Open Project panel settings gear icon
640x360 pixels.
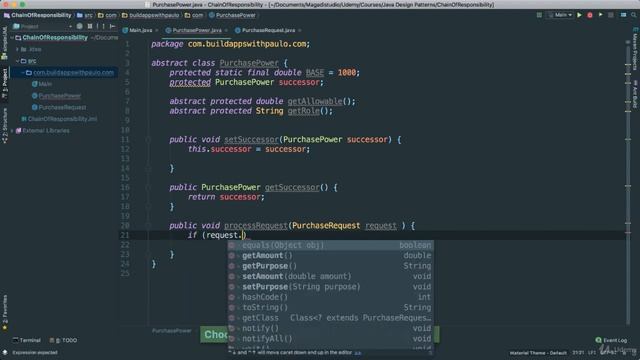pyautogui.click(x=100, y=27)
